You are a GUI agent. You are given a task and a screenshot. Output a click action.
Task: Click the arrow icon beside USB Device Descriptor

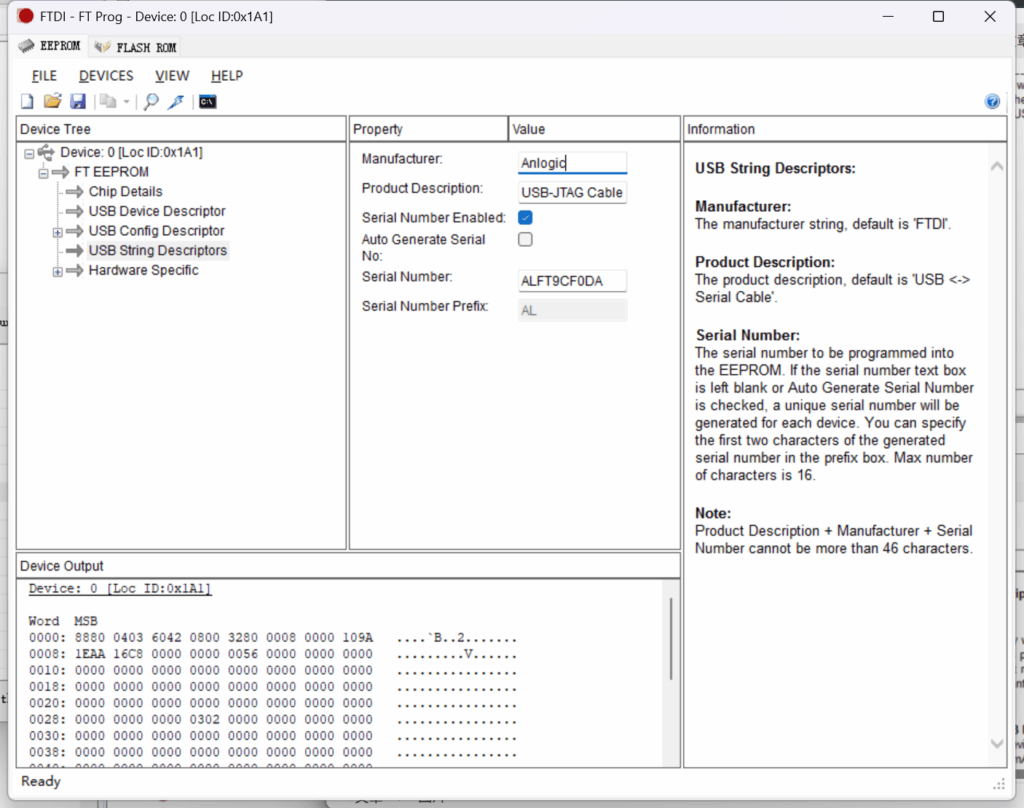tap(74, 211)
